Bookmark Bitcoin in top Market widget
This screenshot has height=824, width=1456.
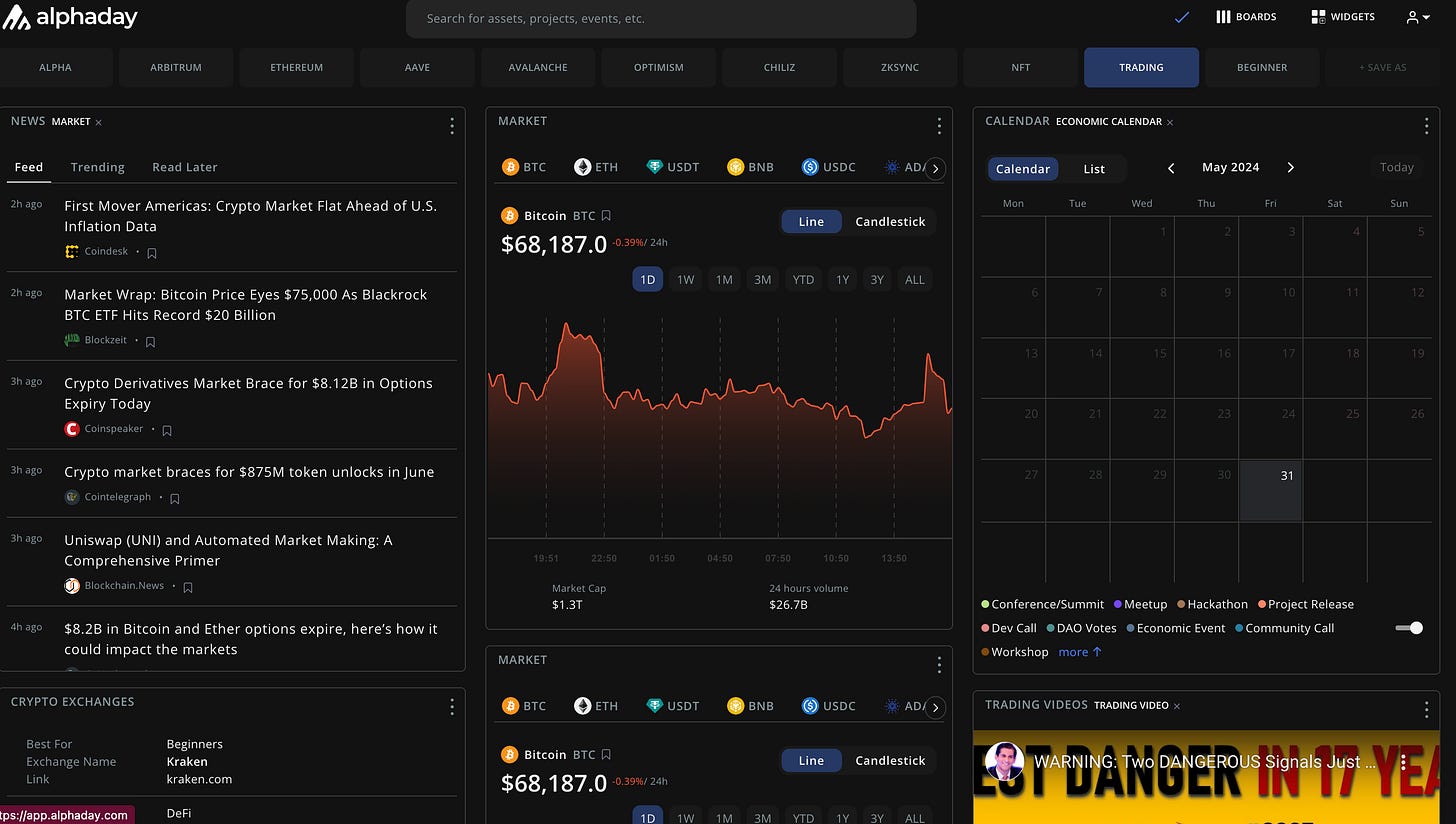(606, 216)
